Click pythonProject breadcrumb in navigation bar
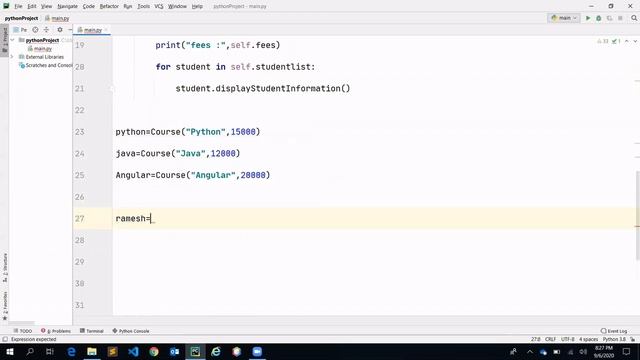This screenshot has width=640, height=360. pyautogui.click(x=21, y=18)
